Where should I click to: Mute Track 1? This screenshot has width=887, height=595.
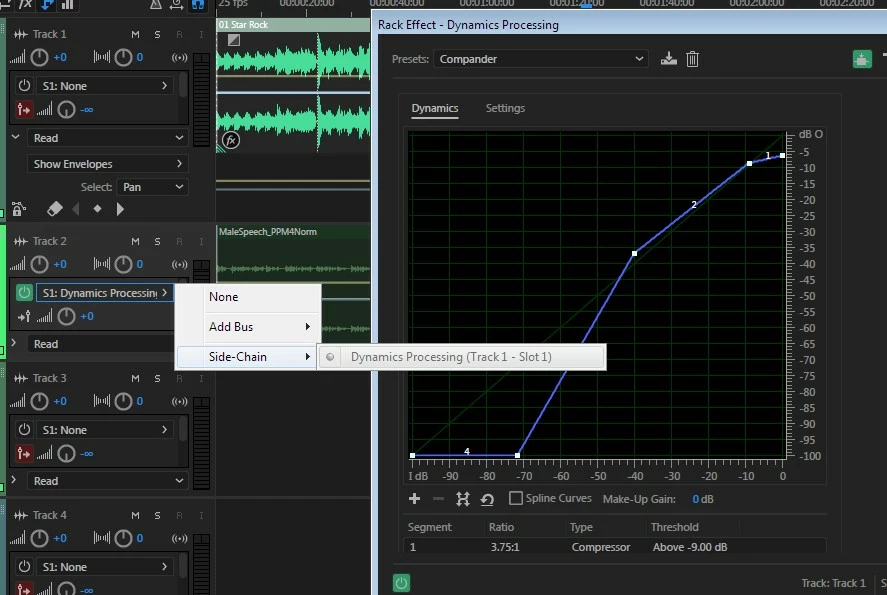click(x=135, y=35)
